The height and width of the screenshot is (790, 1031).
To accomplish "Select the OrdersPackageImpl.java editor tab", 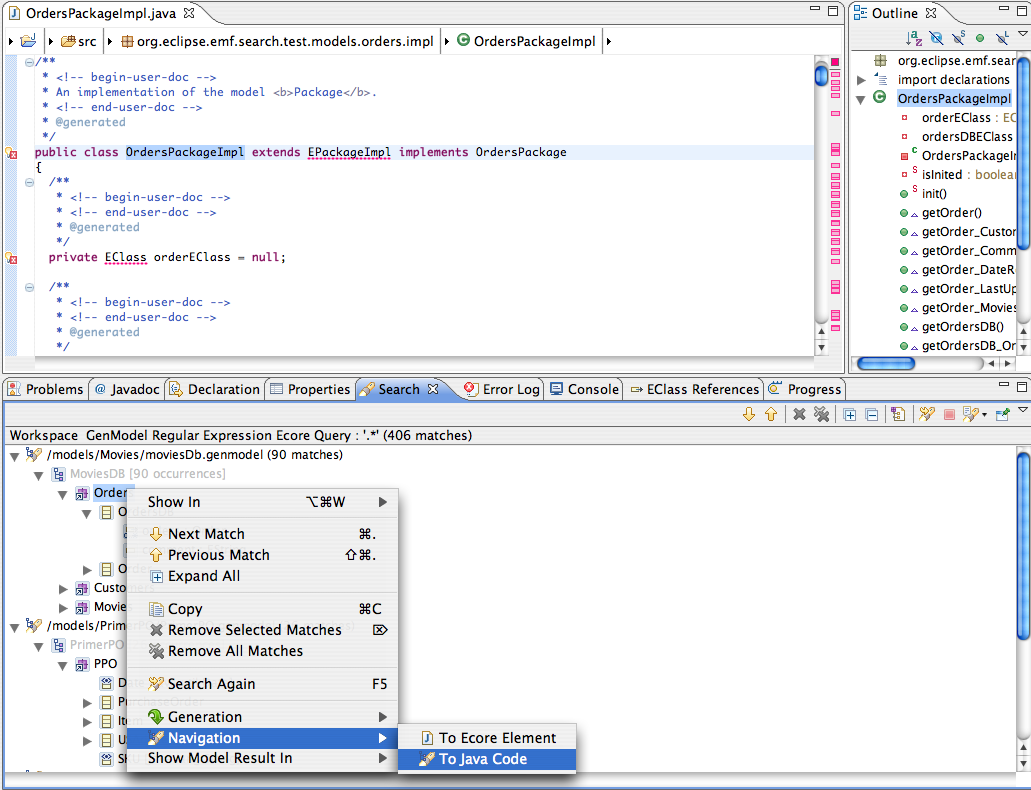I will click(x=101, y=13).
